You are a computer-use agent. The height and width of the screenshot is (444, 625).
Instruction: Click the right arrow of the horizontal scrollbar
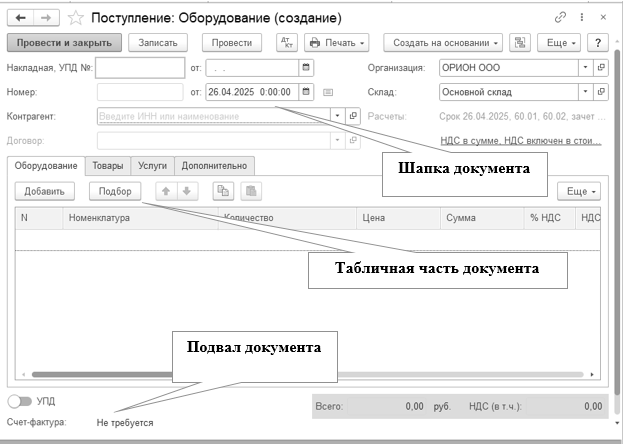coord(592,375)
